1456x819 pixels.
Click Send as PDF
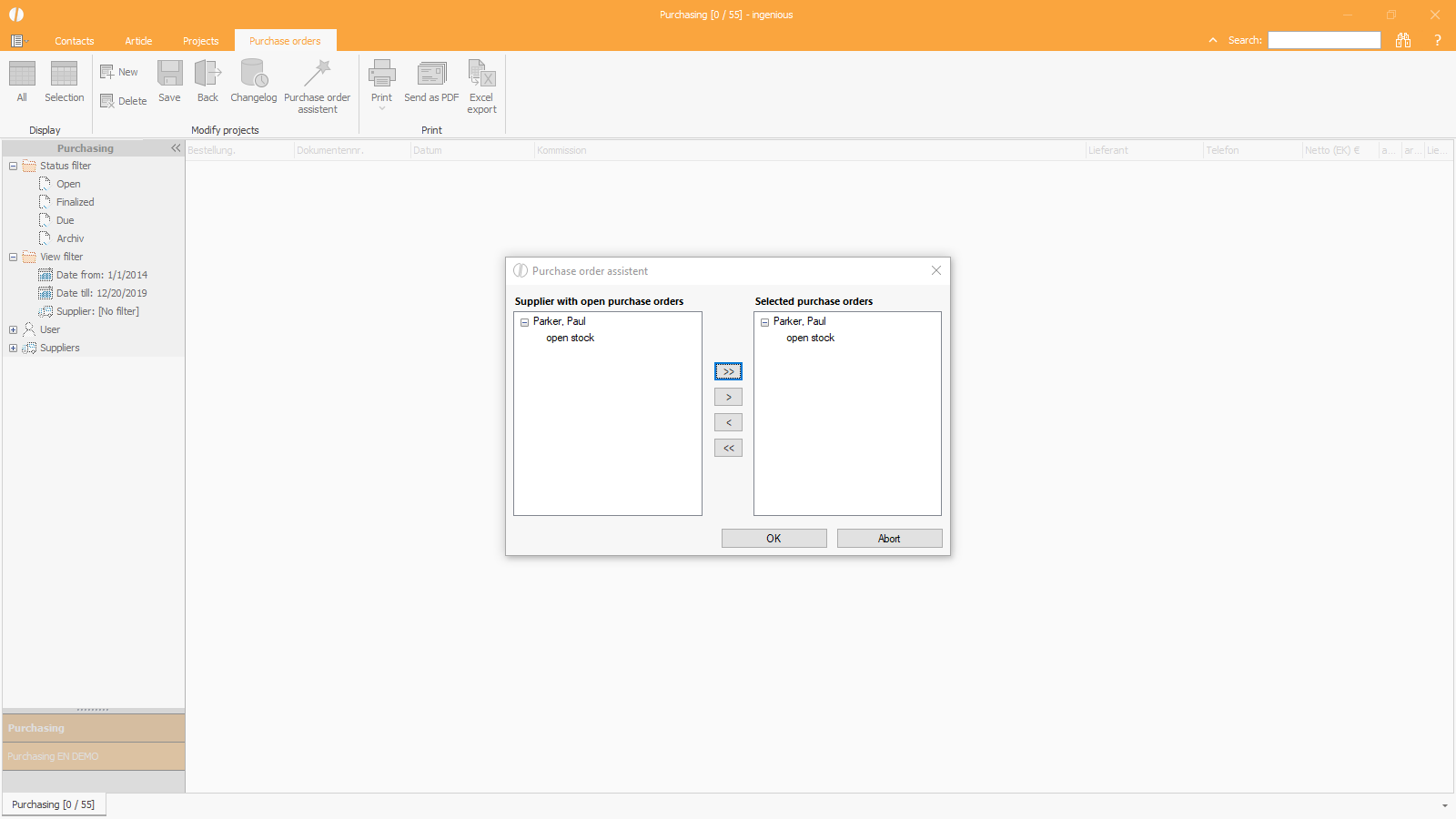click(x=430, y=77)
